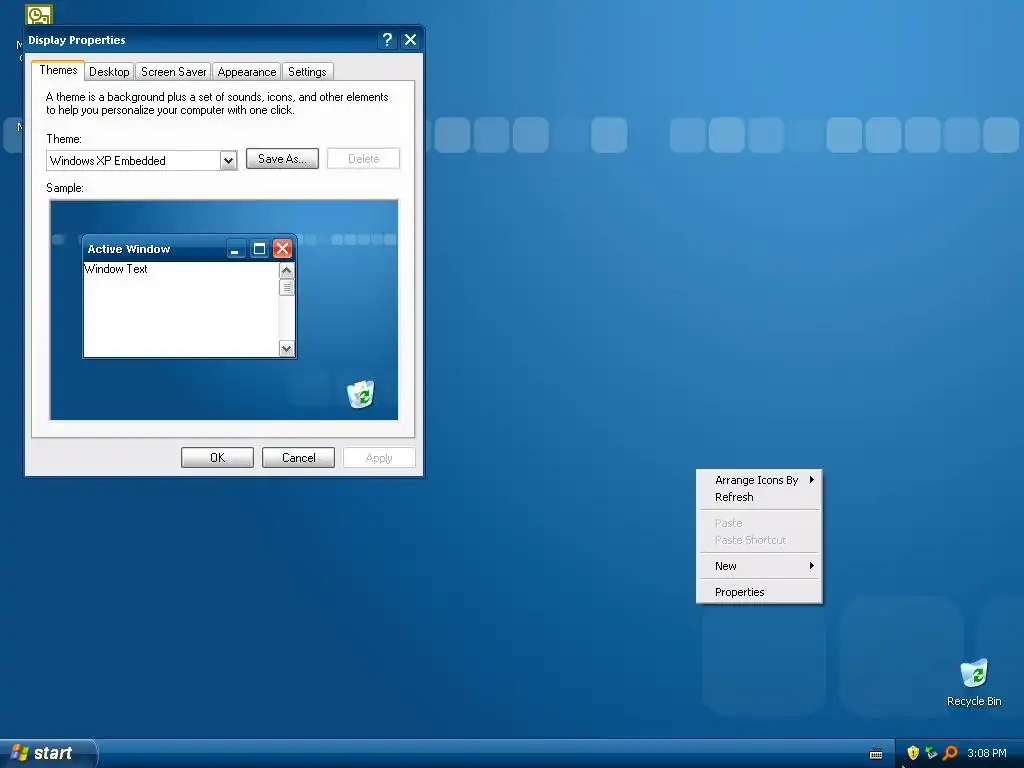This screenshot has height=768, width=1024.
Task: Open the Settings tab
Action: [307, 72]
